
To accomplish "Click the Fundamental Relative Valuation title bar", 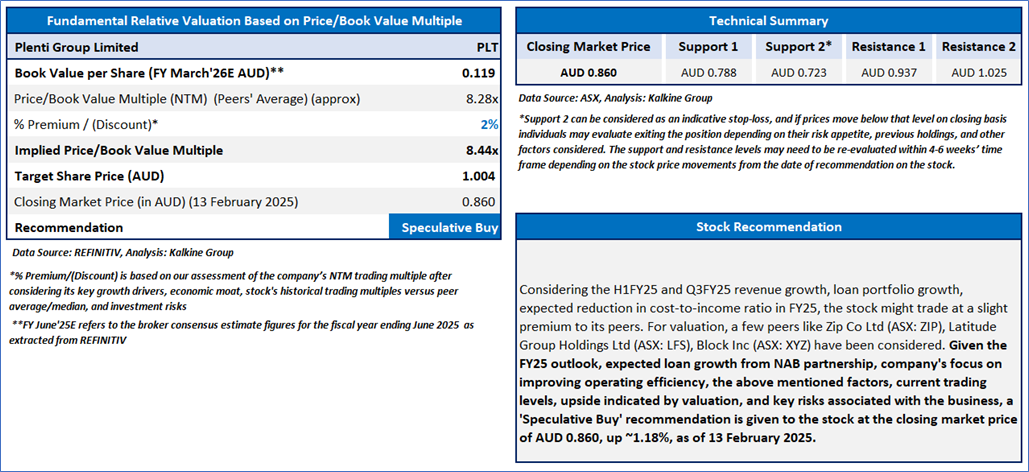I will coord(255,20).
